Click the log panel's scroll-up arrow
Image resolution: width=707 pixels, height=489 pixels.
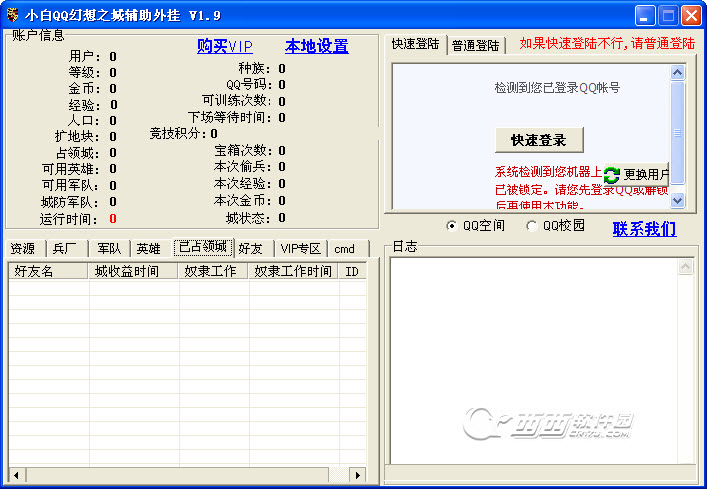point(685,267)
